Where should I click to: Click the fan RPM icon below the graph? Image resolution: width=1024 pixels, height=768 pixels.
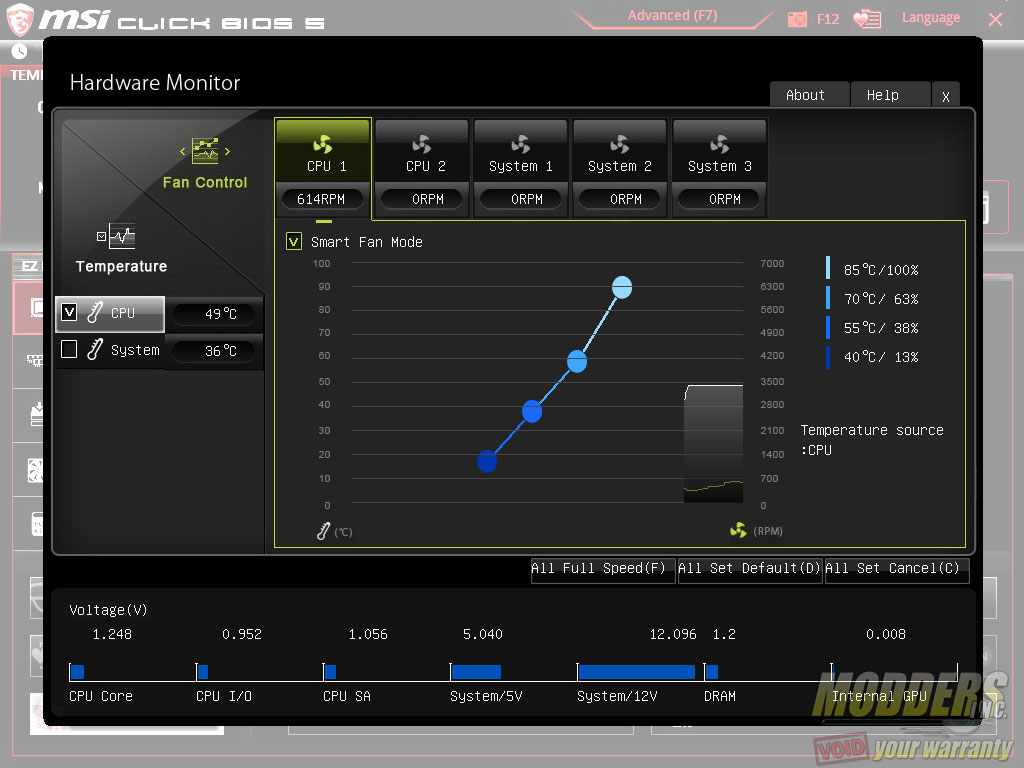coord(739,530)
